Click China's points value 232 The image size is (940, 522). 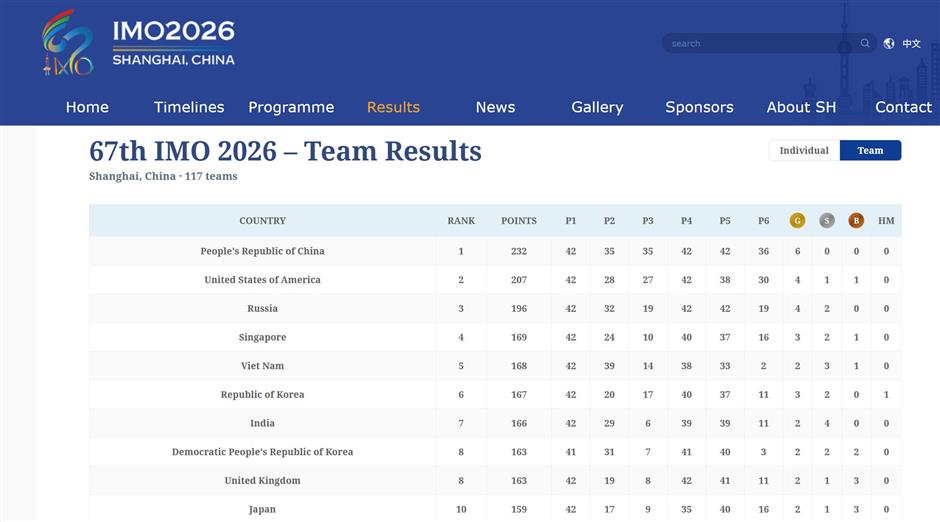point(519,251)
